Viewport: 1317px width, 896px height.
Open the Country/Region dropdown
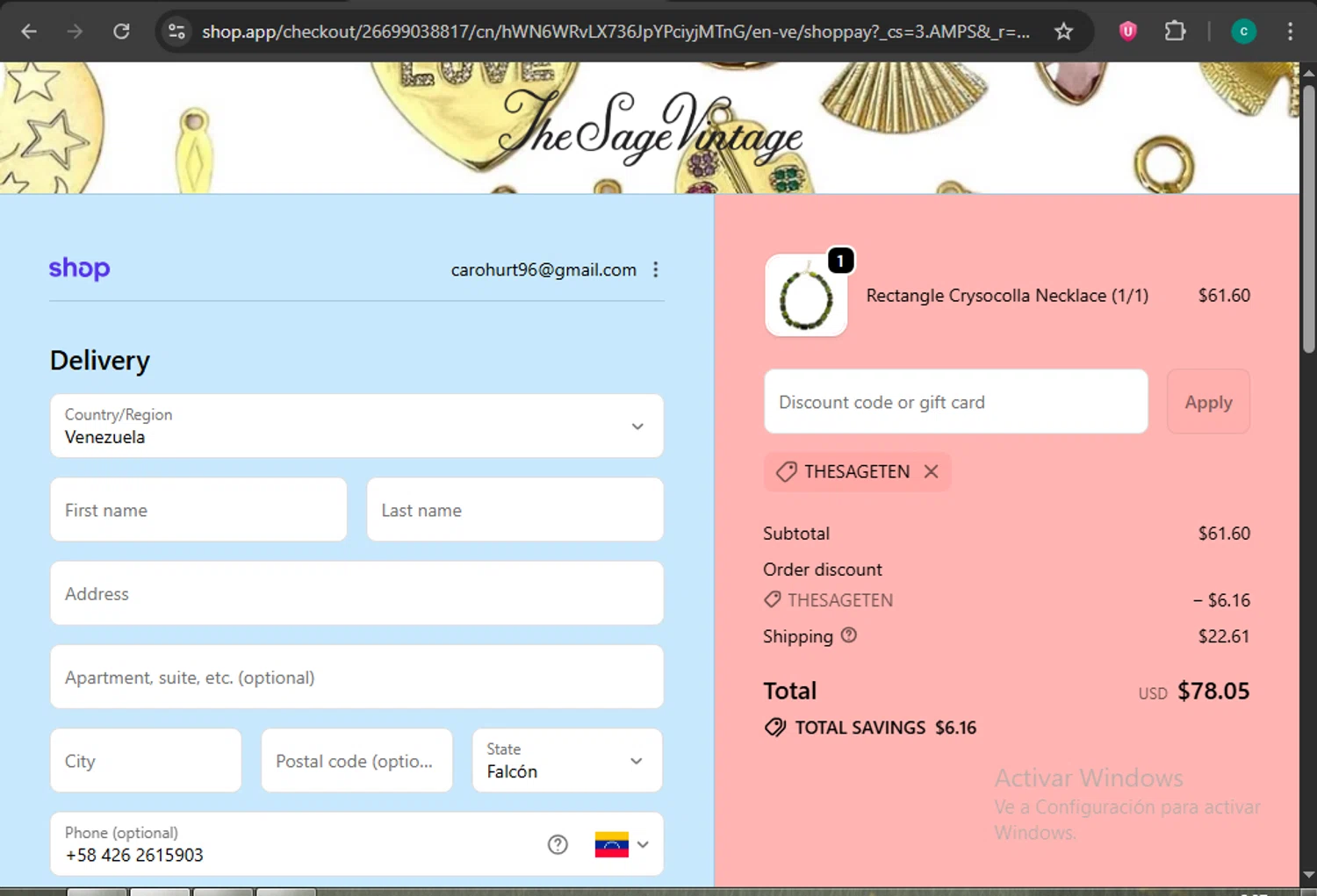[x=356, y=426]
